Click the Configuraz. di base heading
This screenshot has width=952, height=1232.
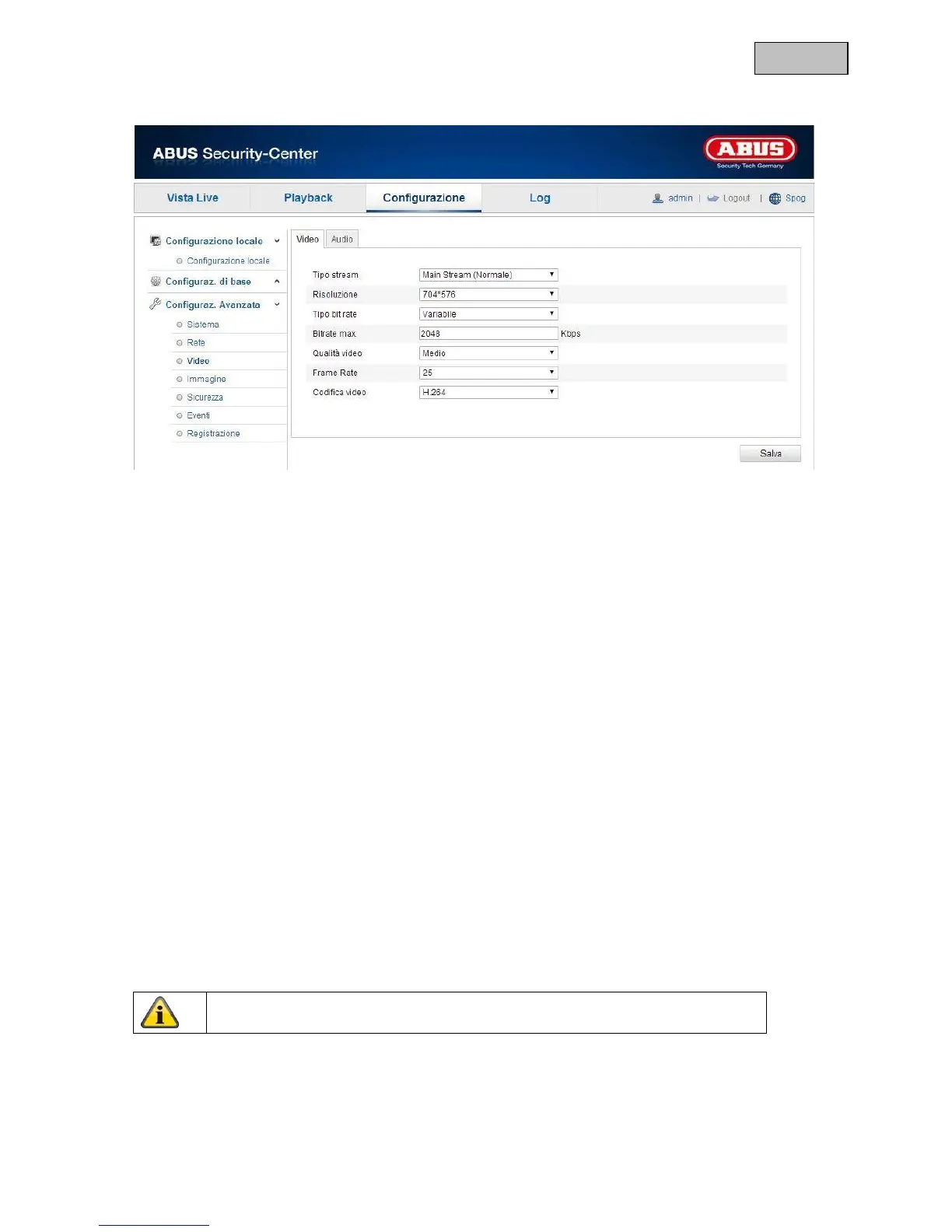(x=208, y=282)
